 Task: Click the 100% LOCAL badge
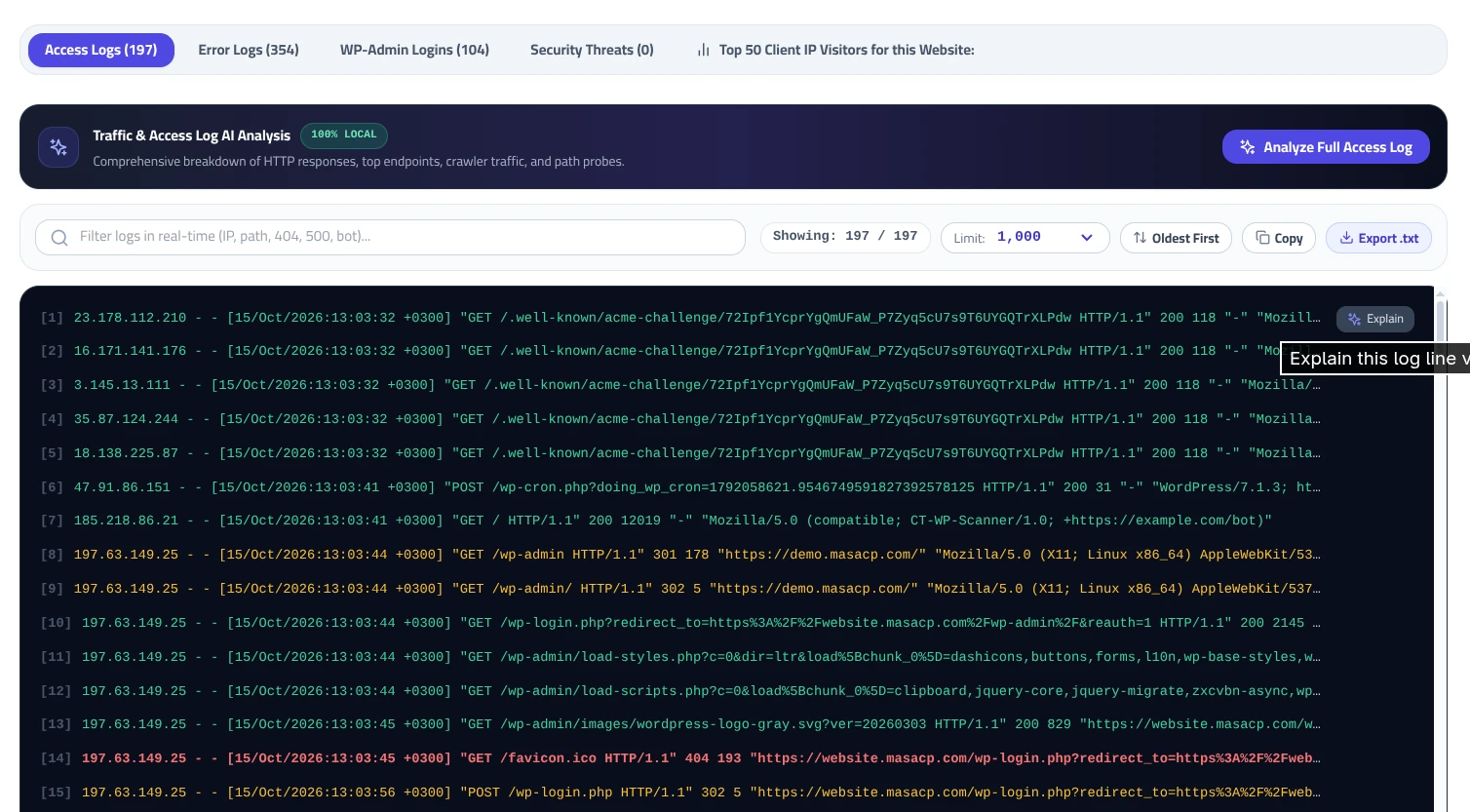click(x=344, y=135)
